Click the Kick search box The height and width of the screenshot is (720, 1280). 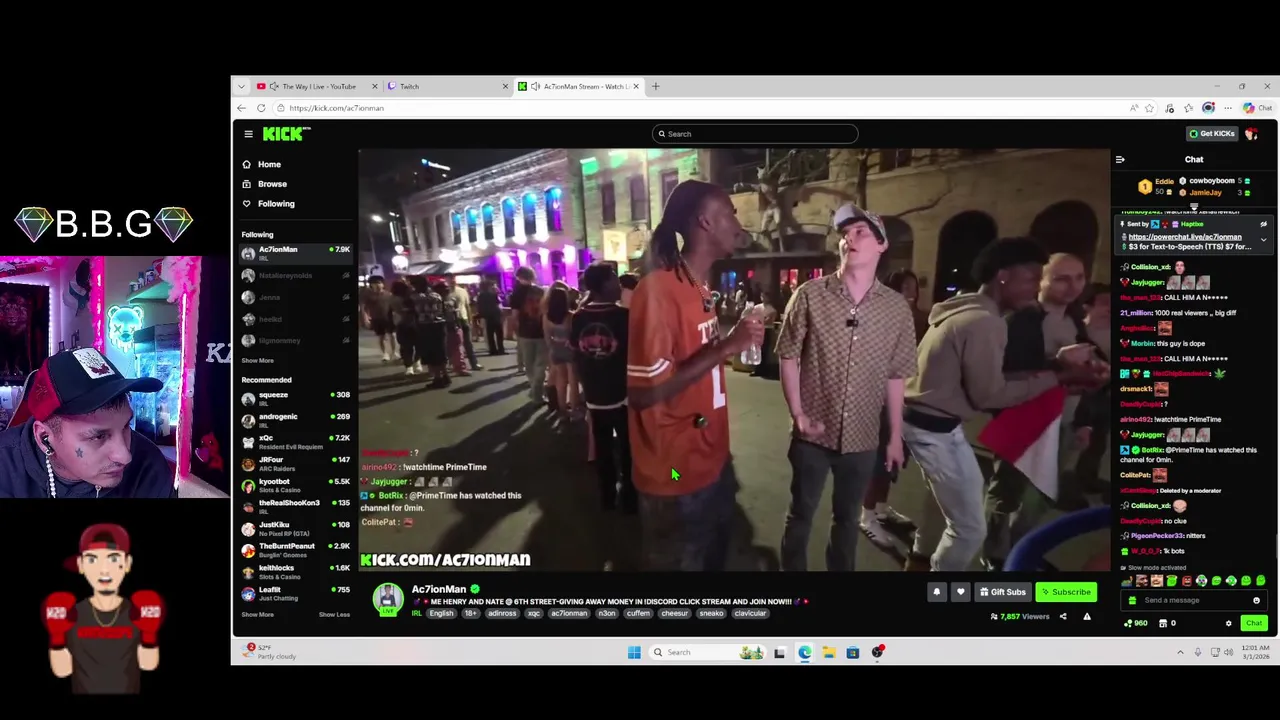[754, 134]
